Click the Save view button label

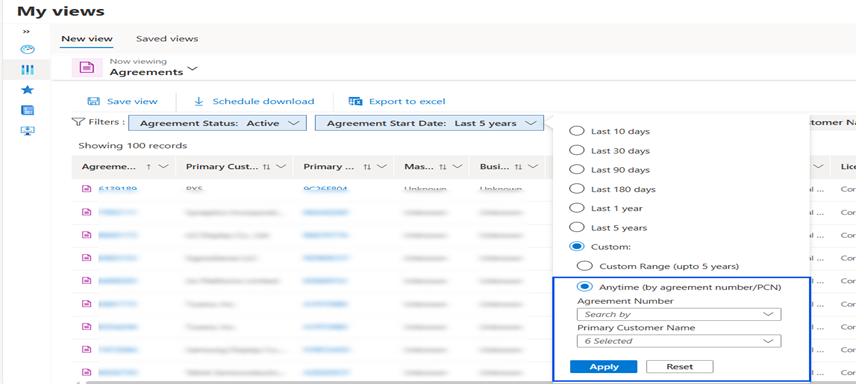(x=132, y=101)
